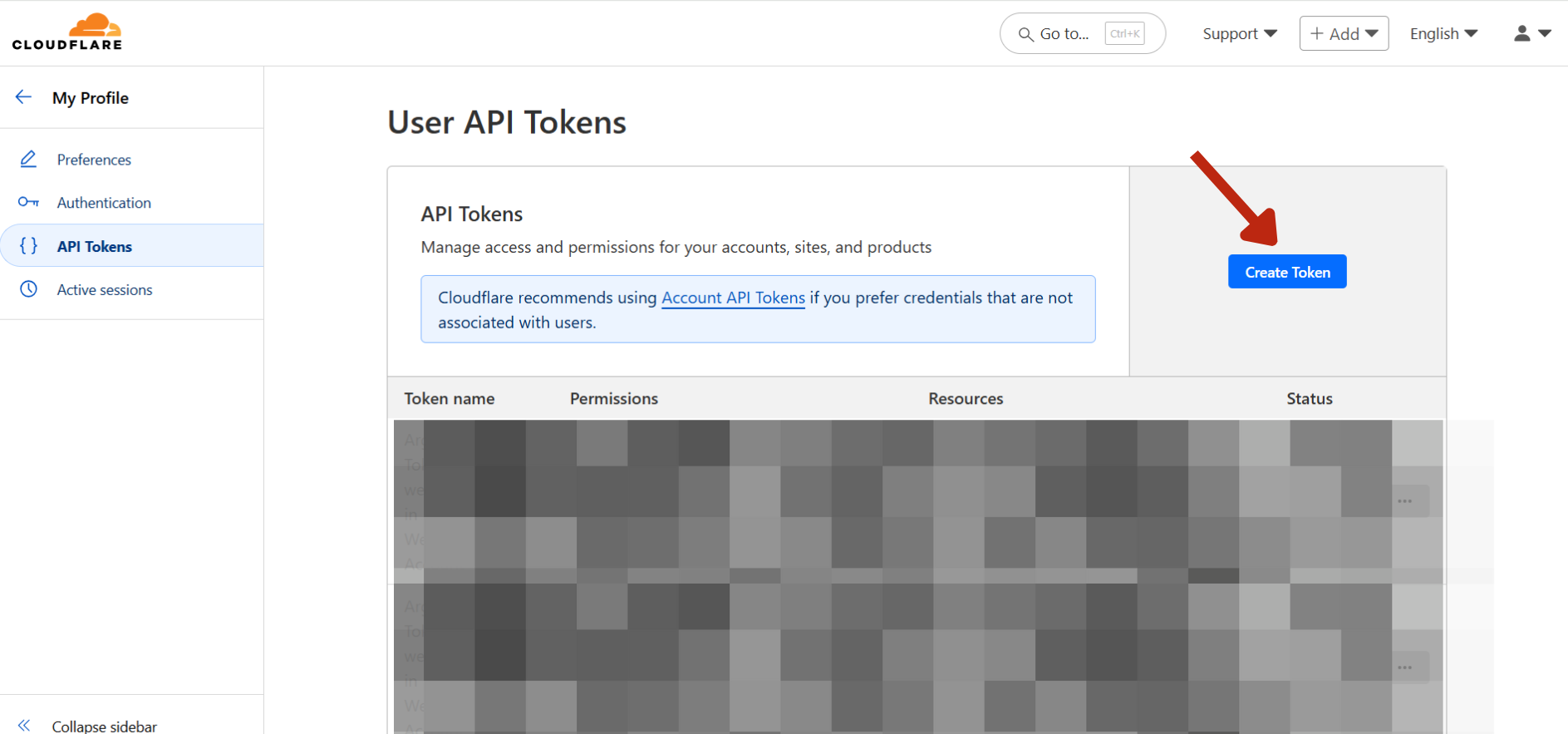
Task: Click the User API Tokens page title
Action: (x=507, y=122)
